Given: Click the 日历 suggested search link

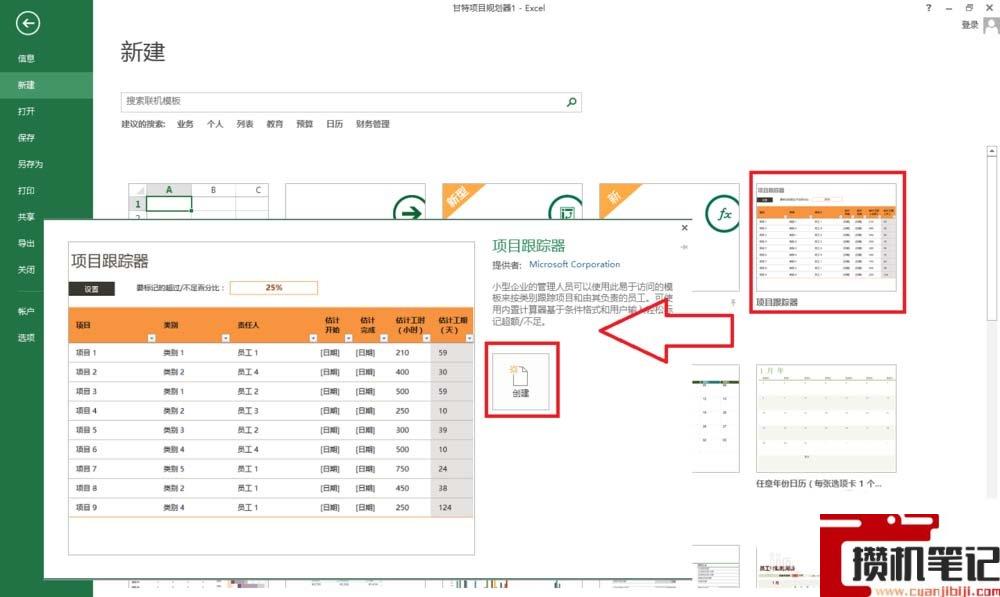Looking at the screenshot, I should click(335, 124).
